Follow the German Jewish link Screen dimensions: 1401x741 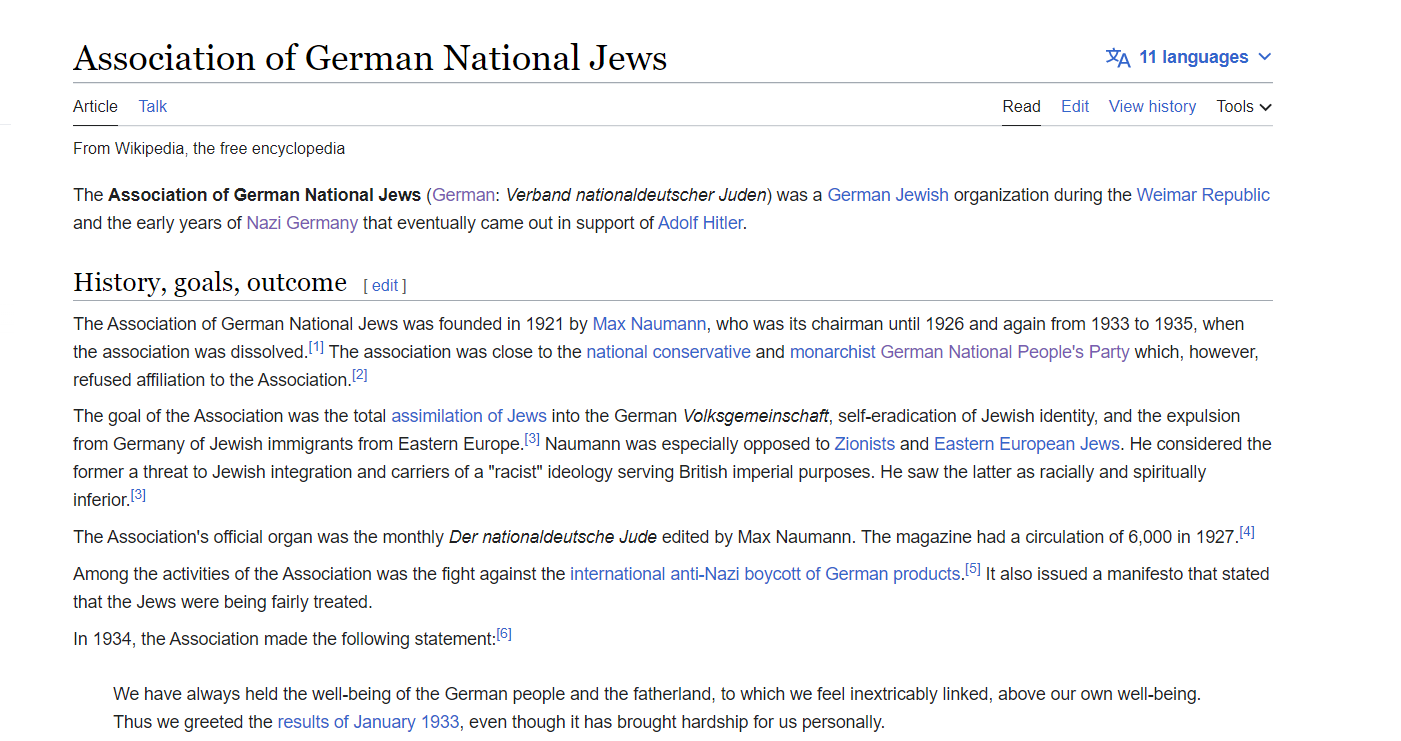click(888, 195)
